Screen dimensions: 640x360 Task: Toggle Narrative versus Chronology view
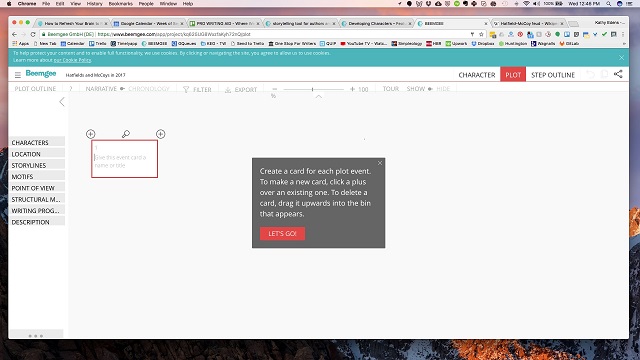(x=122, y=89)
